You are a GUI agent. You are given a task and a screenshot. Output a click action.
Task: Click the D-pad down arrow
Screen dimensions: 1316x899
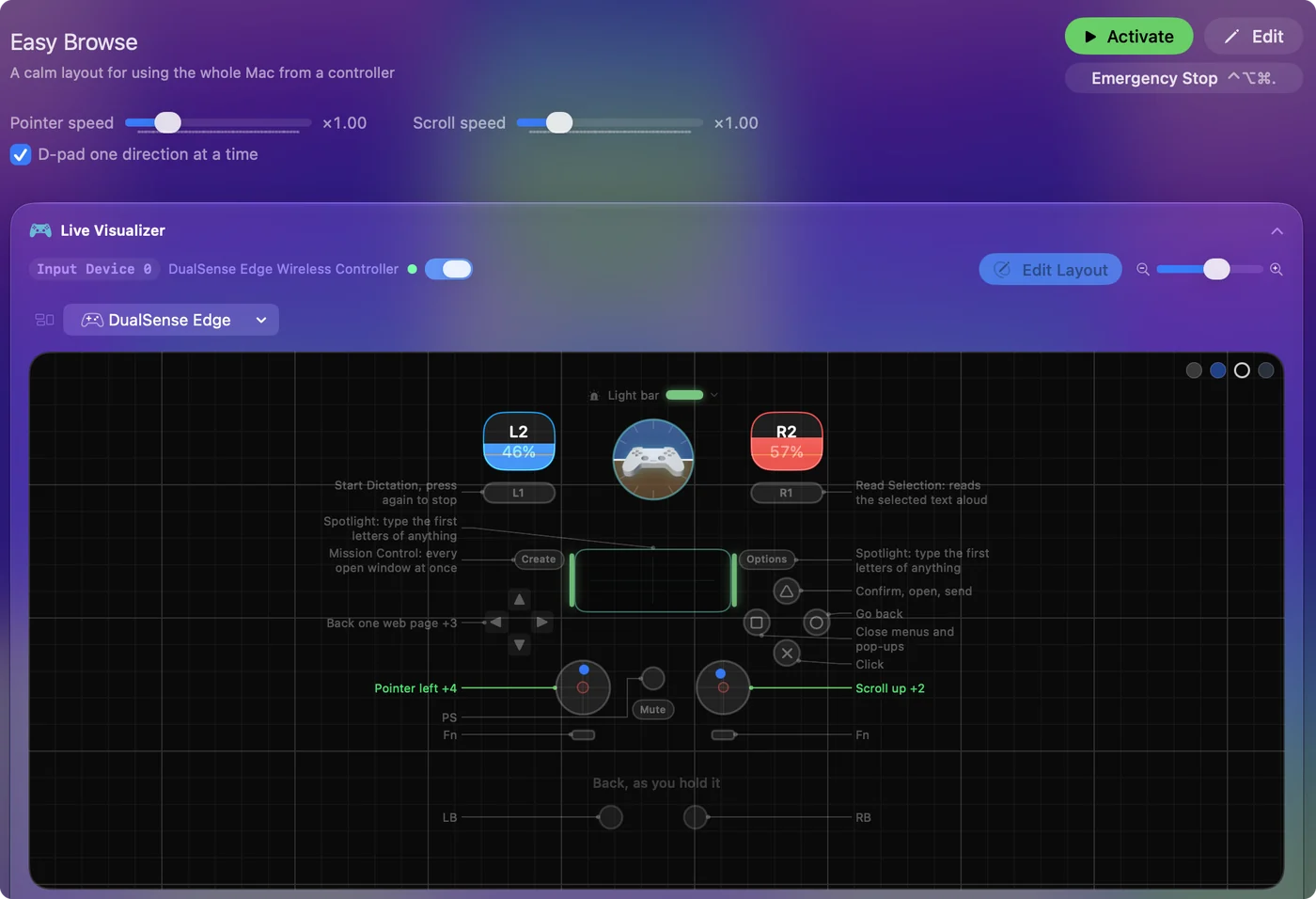coord(519,645)
